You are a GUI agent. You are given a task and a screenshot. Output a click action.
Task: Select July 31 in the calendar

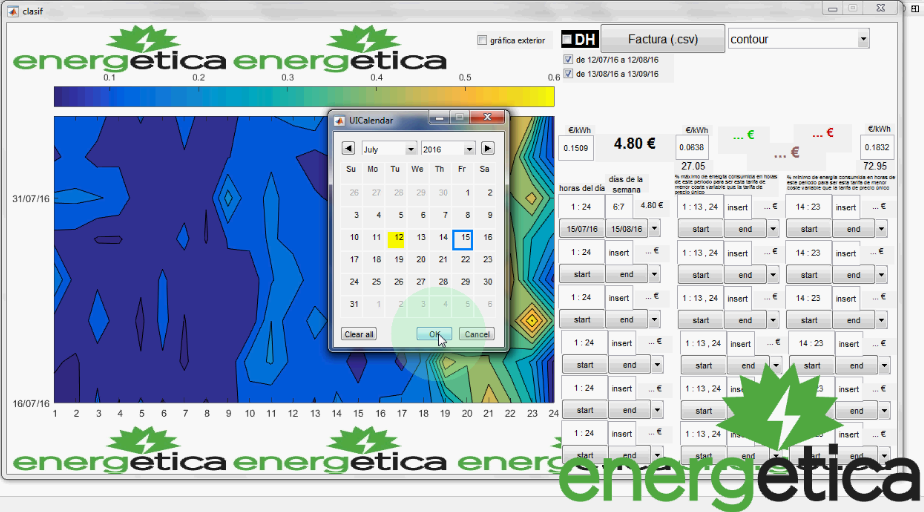(x=354, y=304)
